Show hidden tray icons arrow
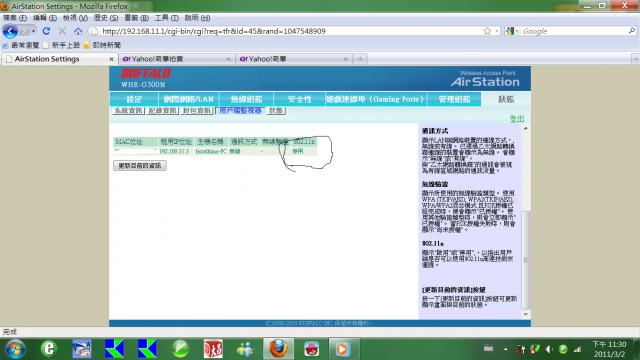The image size is (640, 360). [x=506, y=349]
